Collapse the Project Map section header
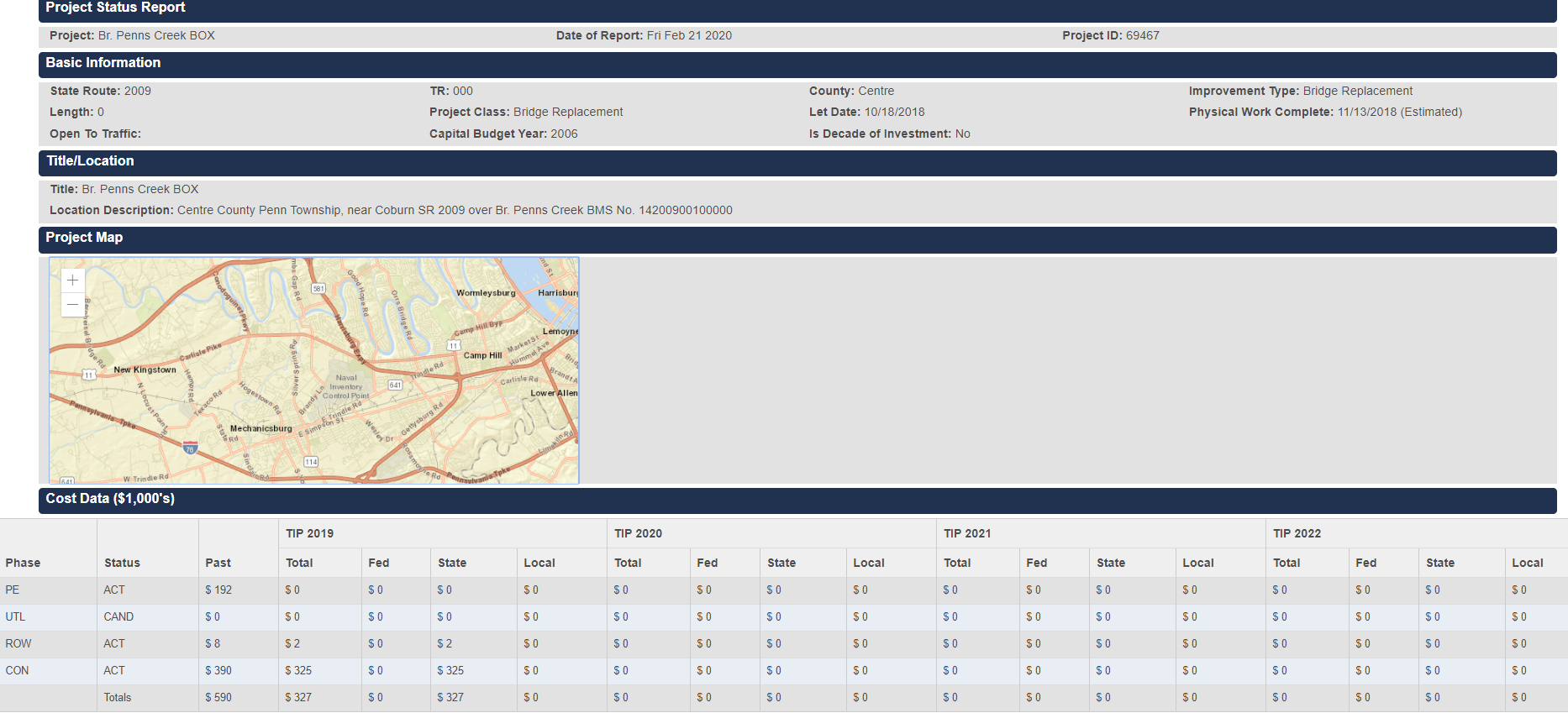 tap(84, 238)
